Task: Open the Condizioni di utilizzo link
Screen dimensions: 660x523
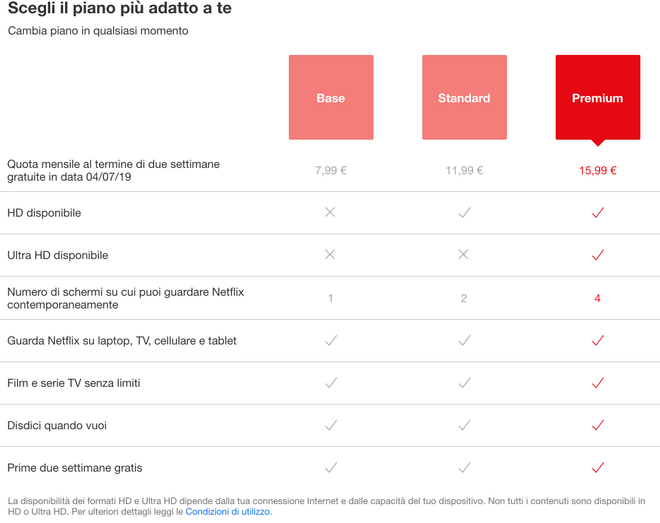Action: 228,512
